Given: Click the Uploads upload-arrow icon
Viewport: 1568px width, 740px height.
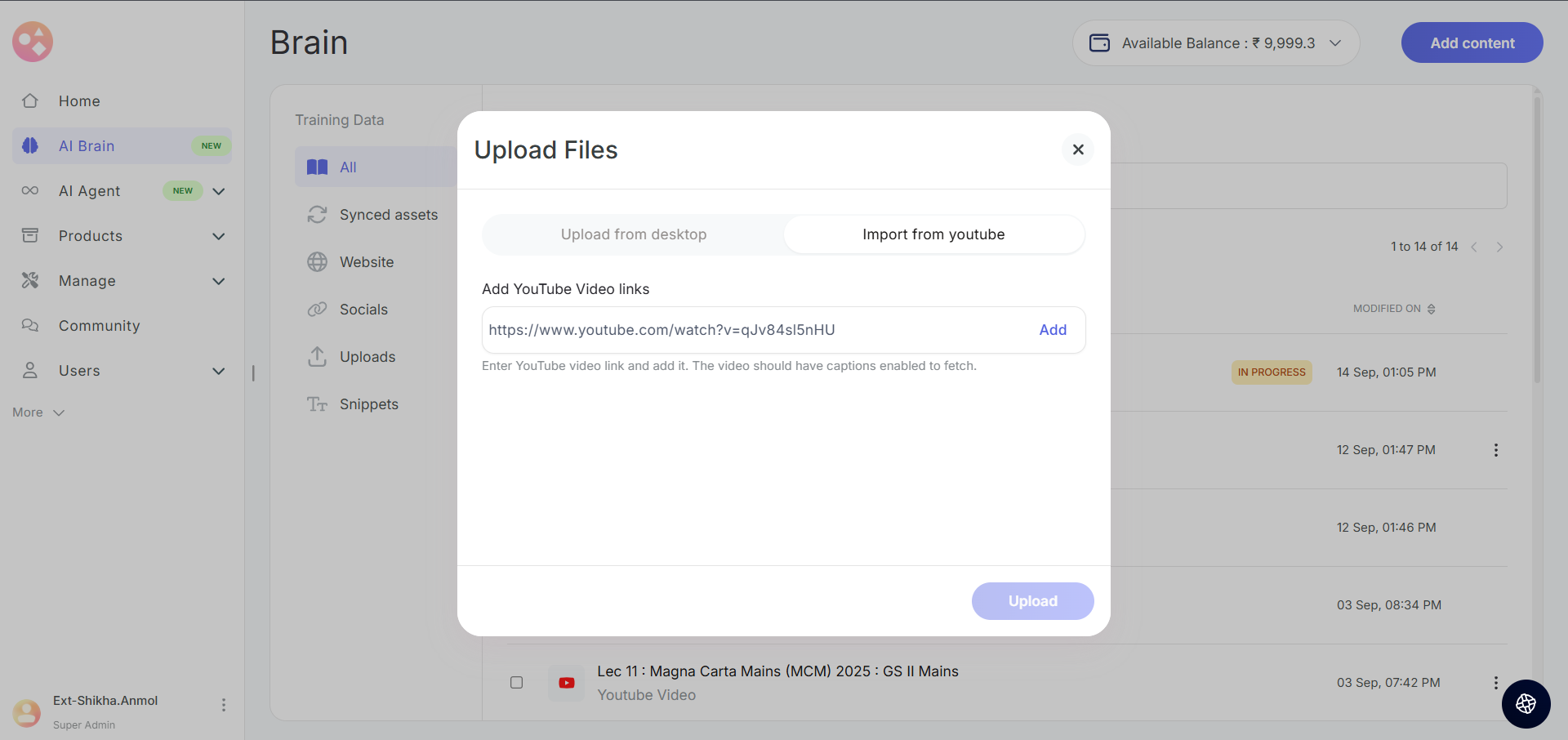Looking at the screenshot, I should point(317,356).
